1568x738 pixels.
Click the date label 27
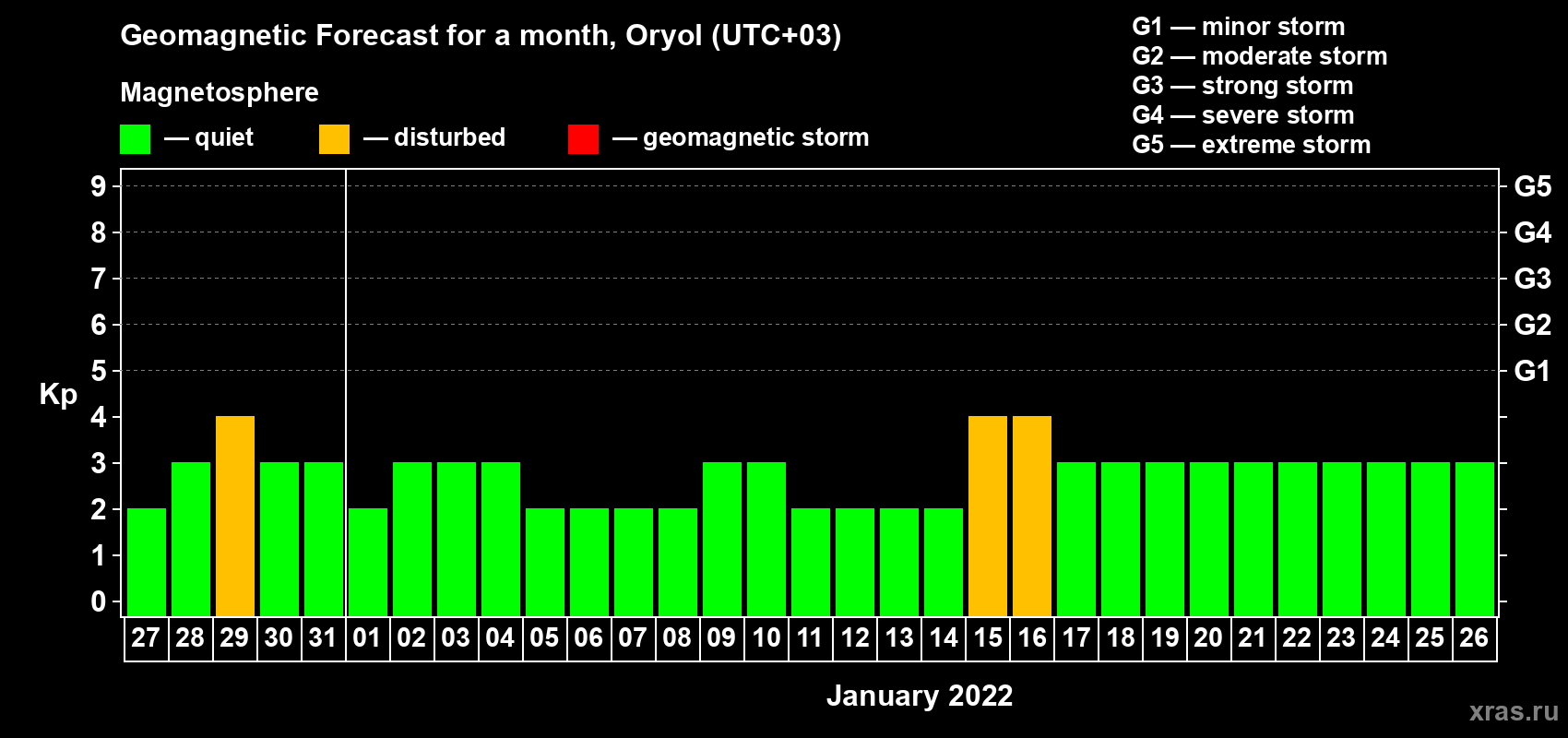tap(146, 638)
